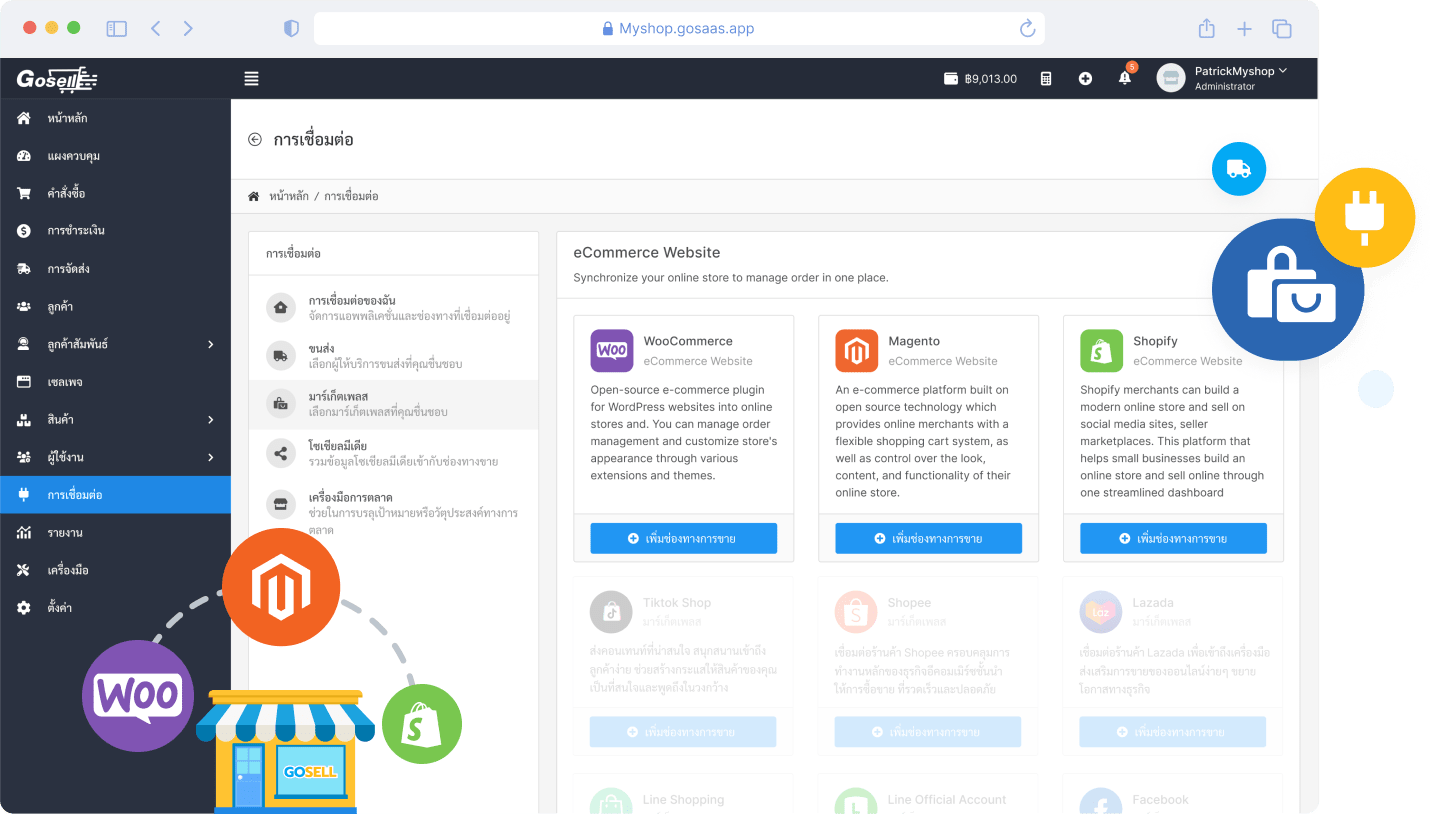This screenshot has width=1430, height=814.
Task: Open การชำระเงิน payments in the sidebar
Action: 115,231
